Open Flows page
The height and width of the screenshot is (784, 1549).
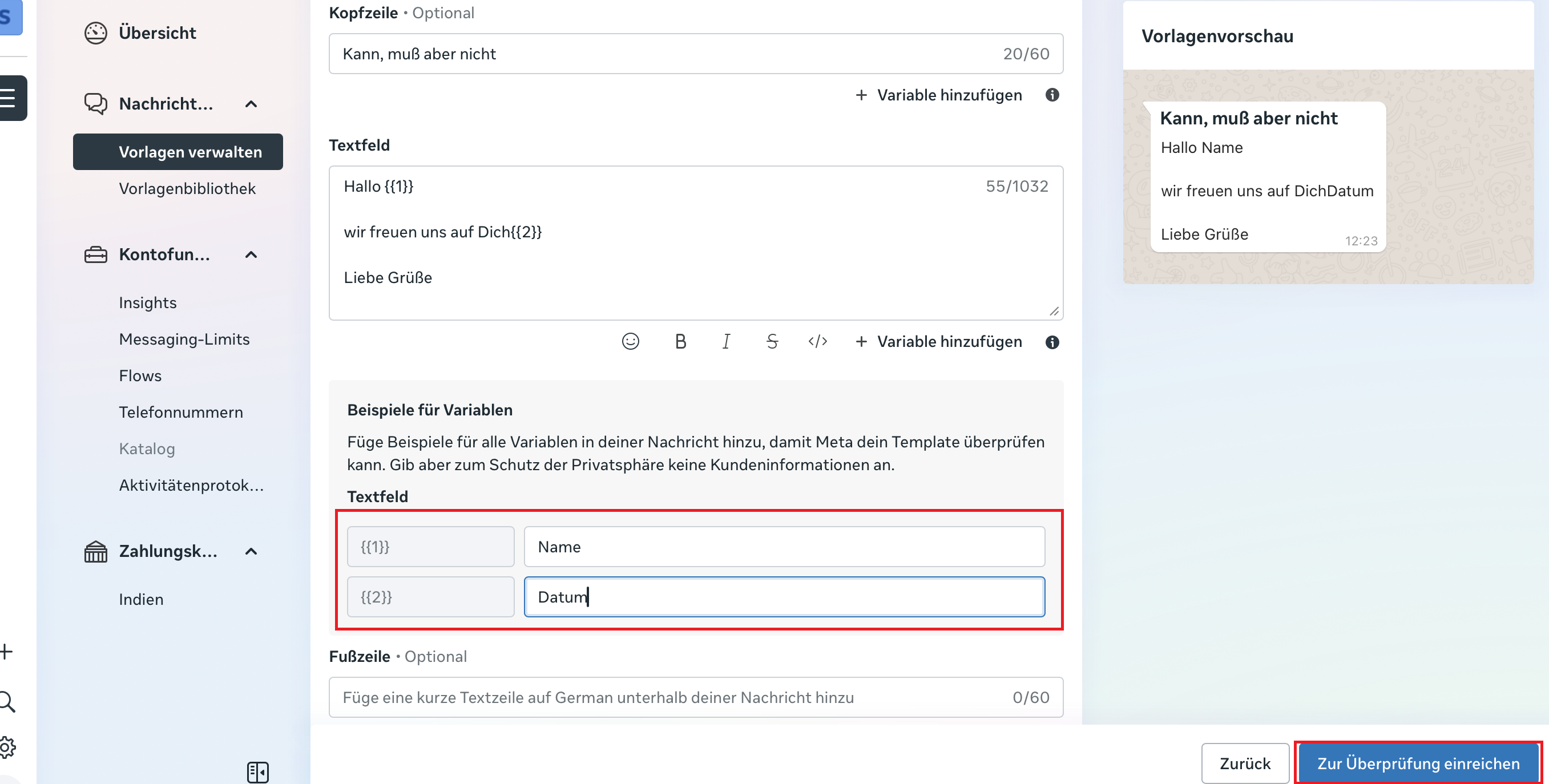140,376
